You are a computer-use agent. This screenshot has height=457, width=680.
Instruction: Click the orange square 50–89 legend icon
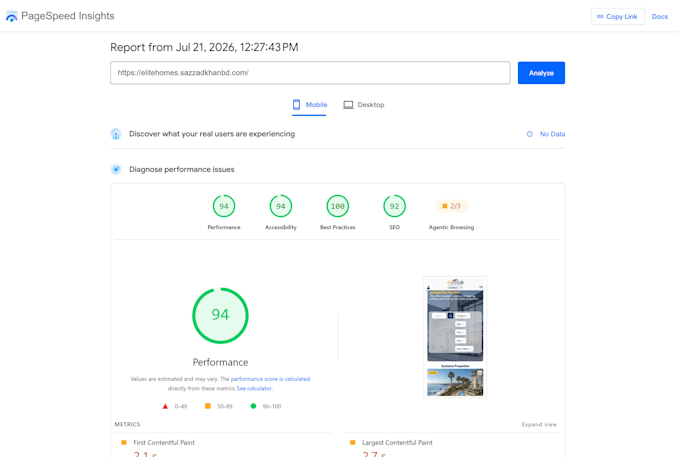(208, 406)
